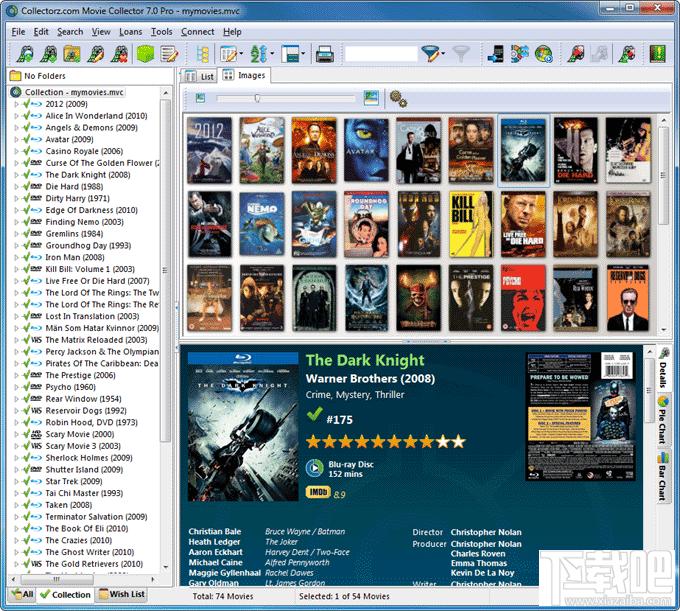Click the share/social network toolbar icon

point(520,54)
